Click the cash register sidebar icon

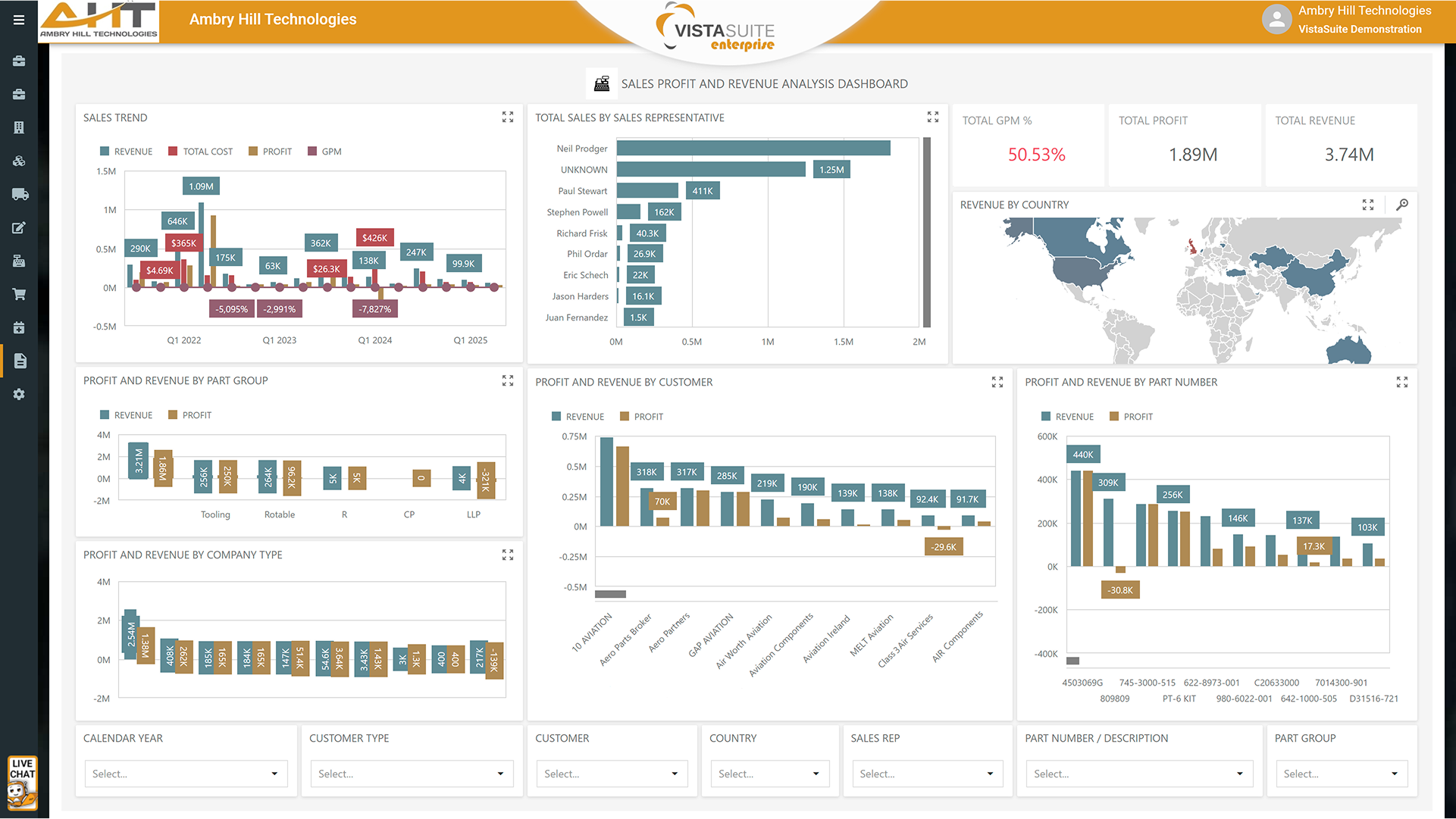pyautogui.click(x=19, y=261)
